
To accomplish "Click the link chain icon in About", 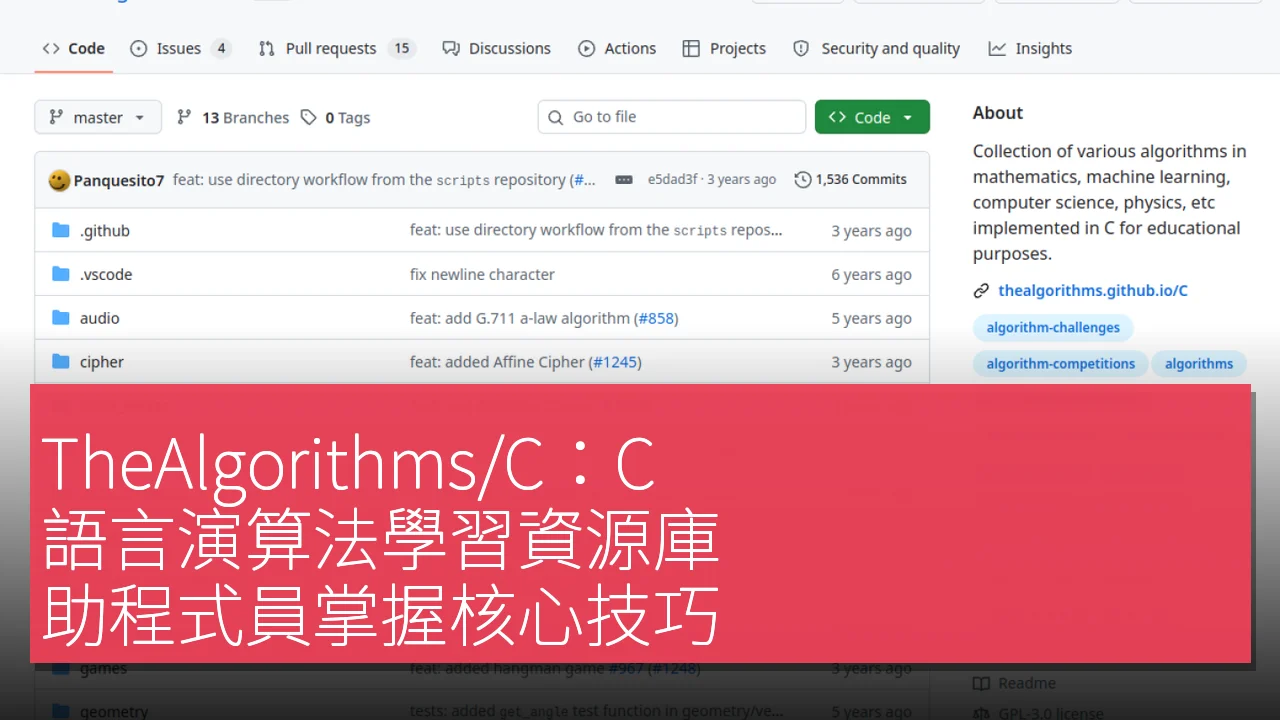I will point(981,291).
